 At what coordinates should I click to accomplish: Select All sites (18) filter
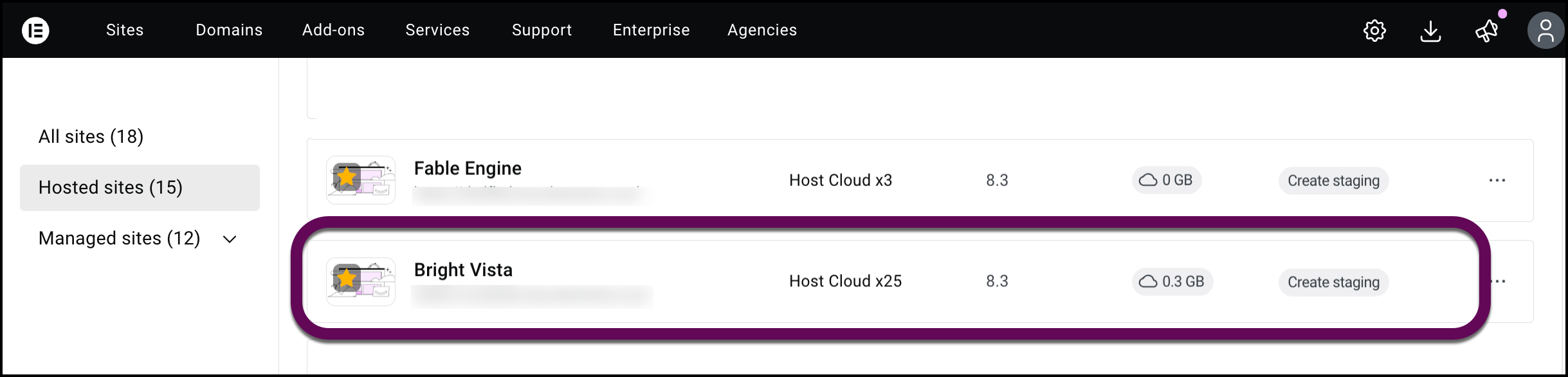pos(91,136)
